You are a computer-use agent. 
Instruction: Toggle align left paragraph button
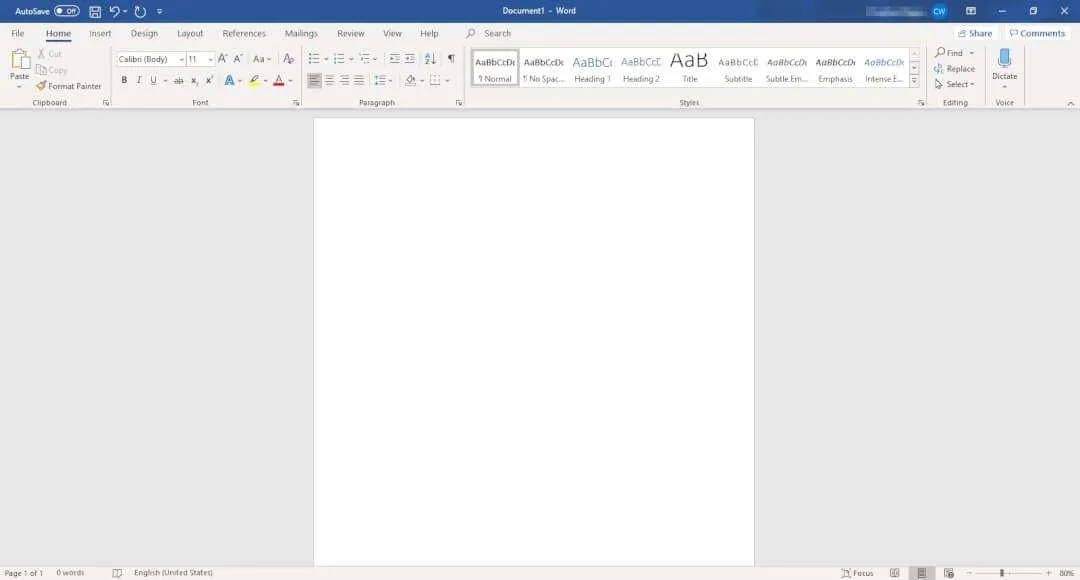pos(314,81)
